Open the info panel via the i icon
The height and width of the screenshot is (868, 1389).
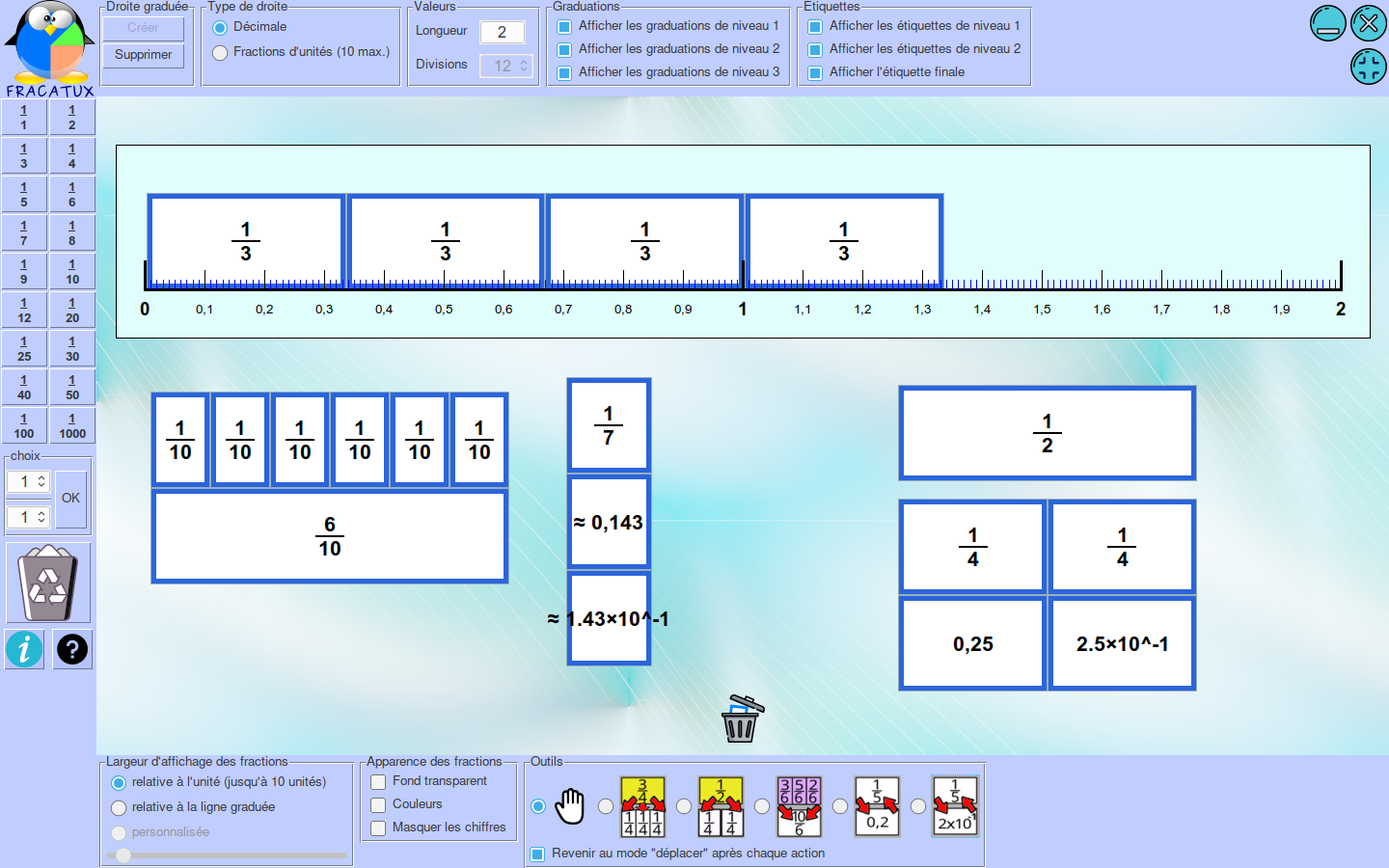[x=23, y=649]
